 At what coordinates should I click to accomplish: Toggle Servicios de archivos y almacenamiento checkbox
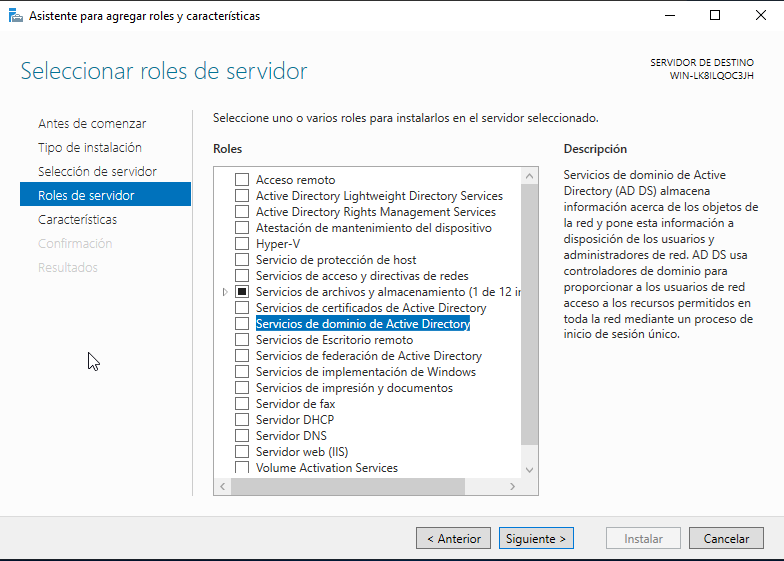click(242, 292)
